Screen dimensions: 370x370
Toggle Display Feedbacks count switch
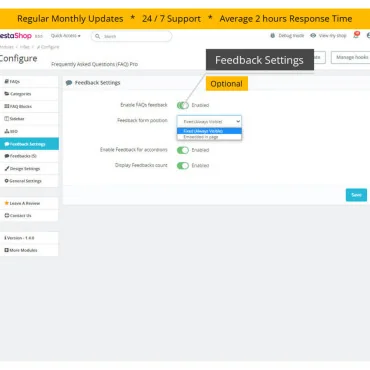click(183, 166)
